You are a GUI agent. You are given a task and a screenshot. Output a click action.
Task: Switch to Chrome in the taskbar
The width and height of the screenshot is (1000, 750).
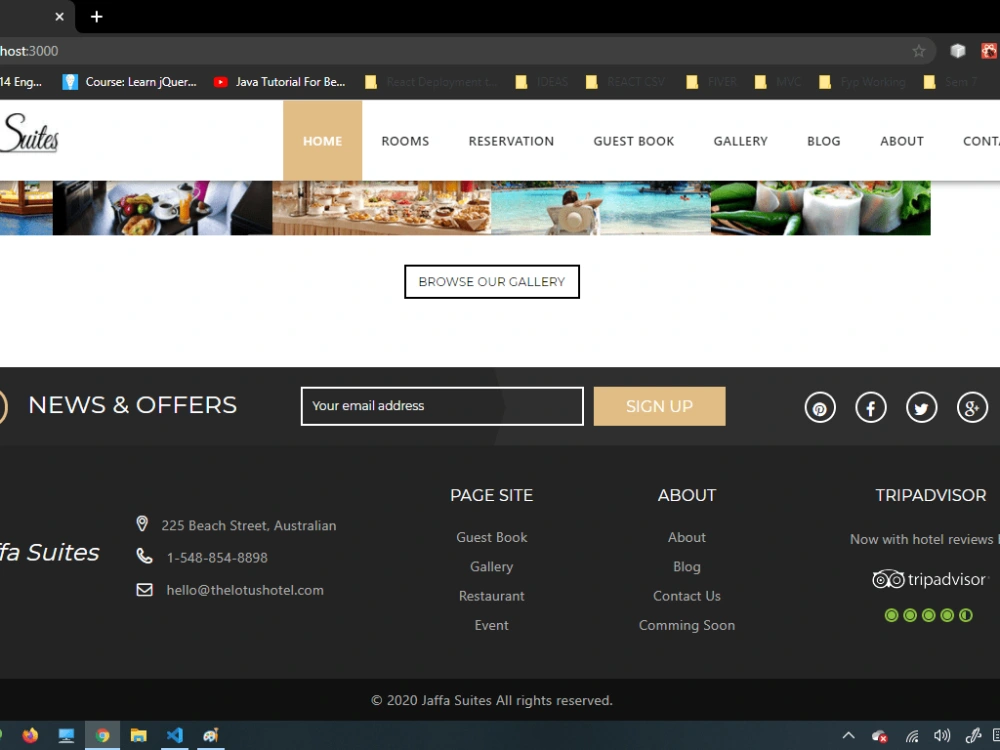click(102, 735)
